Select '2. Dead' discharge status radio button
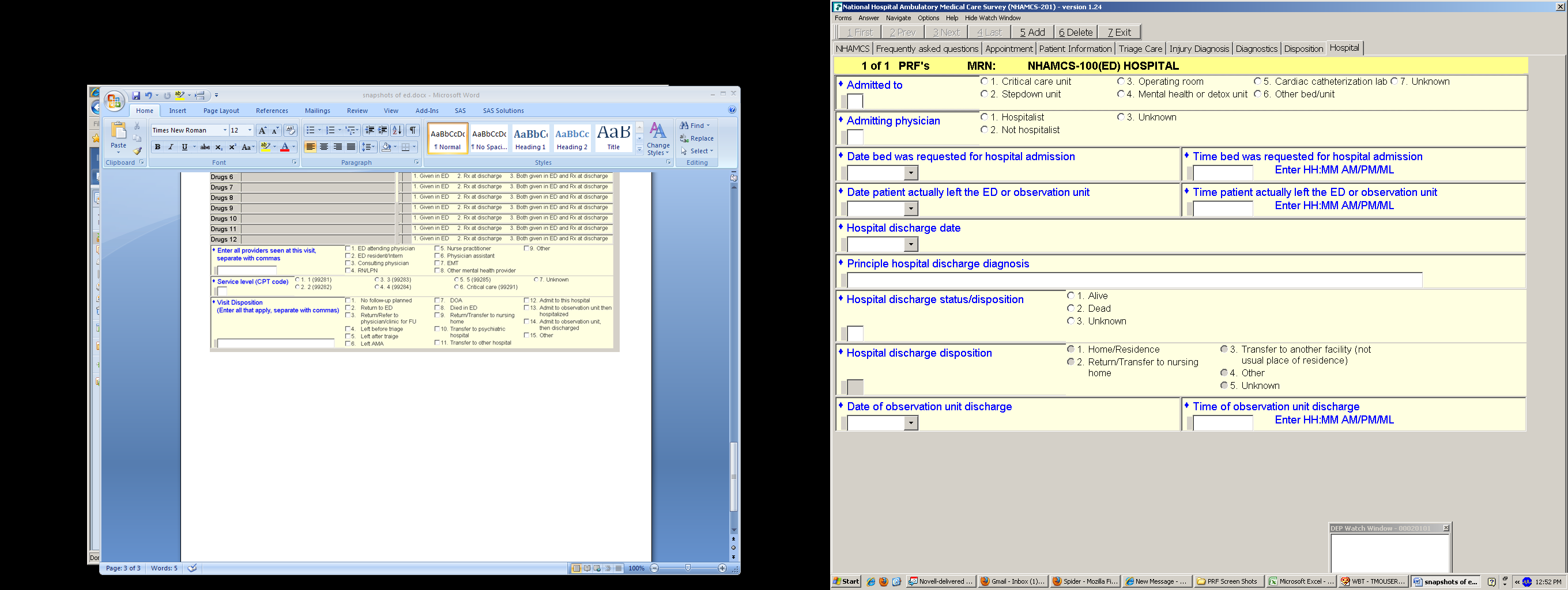This screenshot has width=1568, height=590. [x=1071, y=308]
